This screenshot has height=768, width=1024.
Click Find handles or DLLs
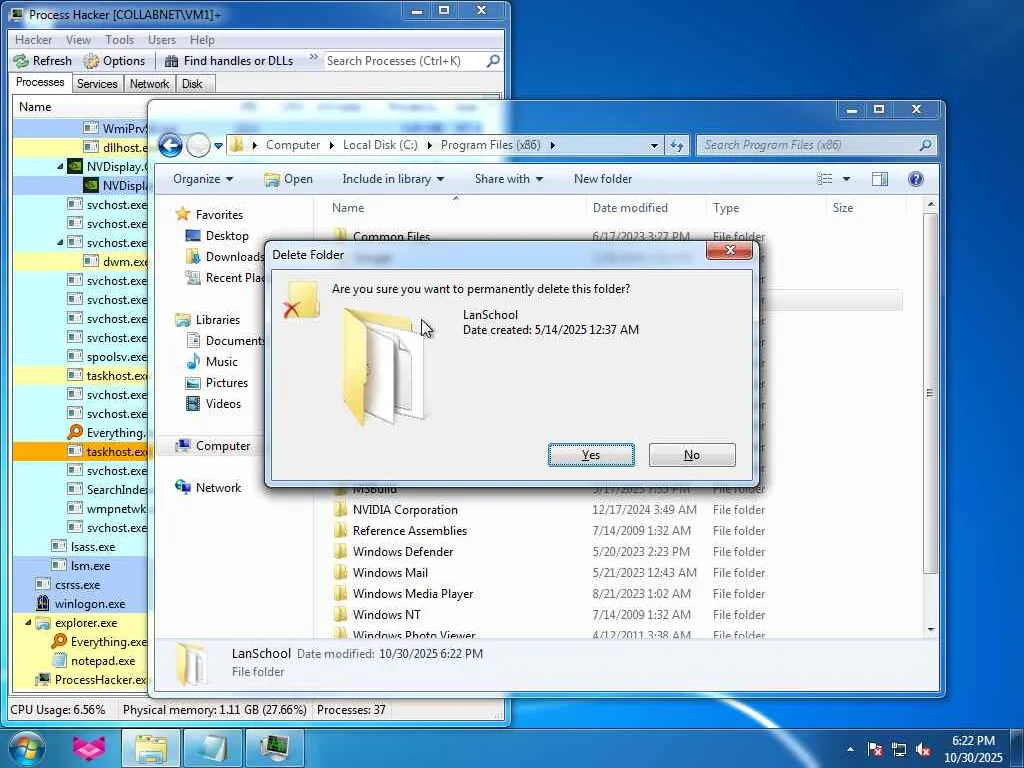point(229,61)
